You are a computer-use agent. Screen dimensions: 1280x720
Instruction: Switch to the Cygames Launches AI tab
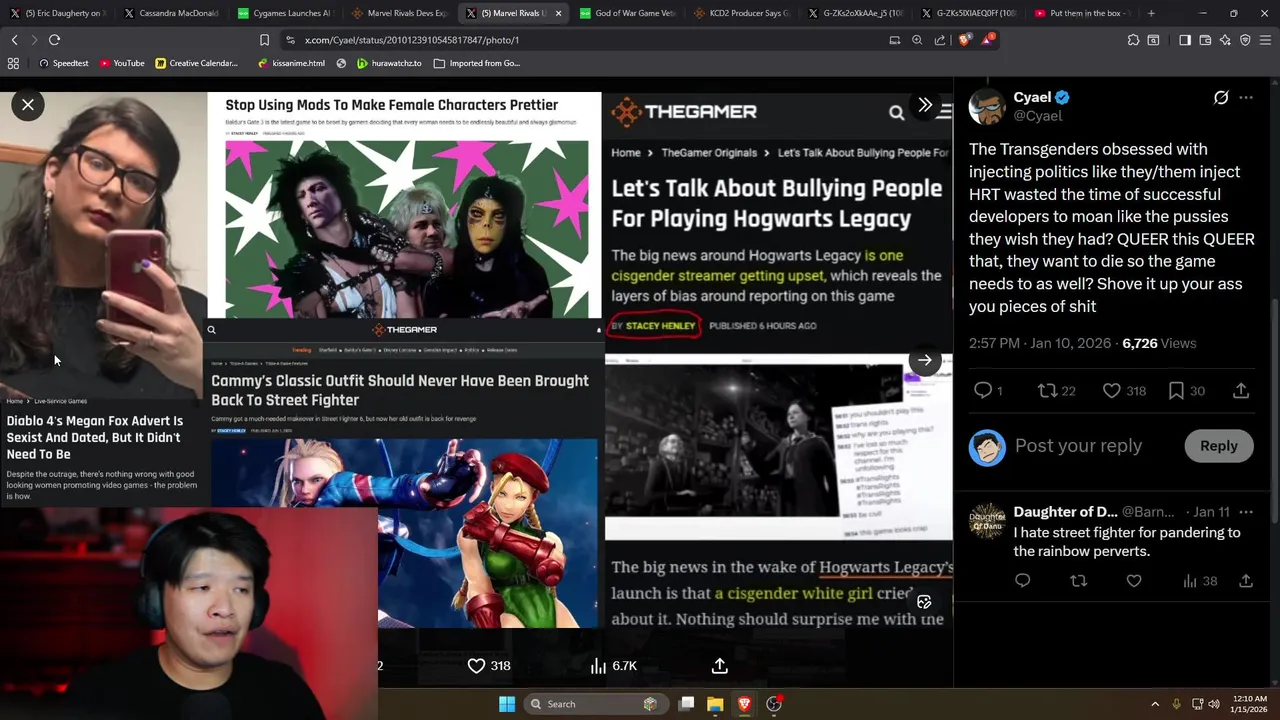pos(284,13)
